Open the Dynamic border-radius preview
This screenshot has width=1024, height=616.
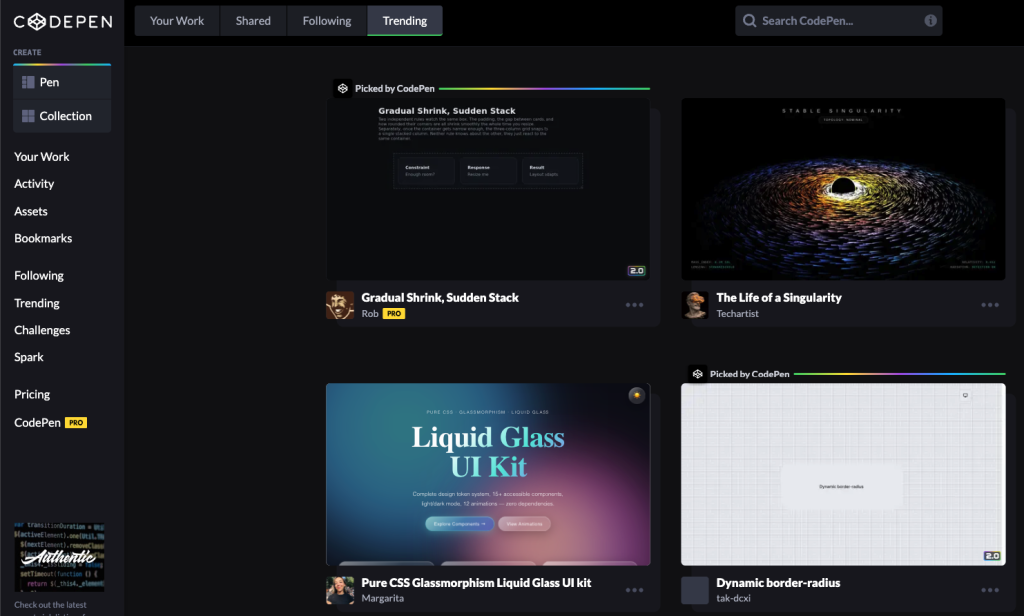(x=843, y=474)
